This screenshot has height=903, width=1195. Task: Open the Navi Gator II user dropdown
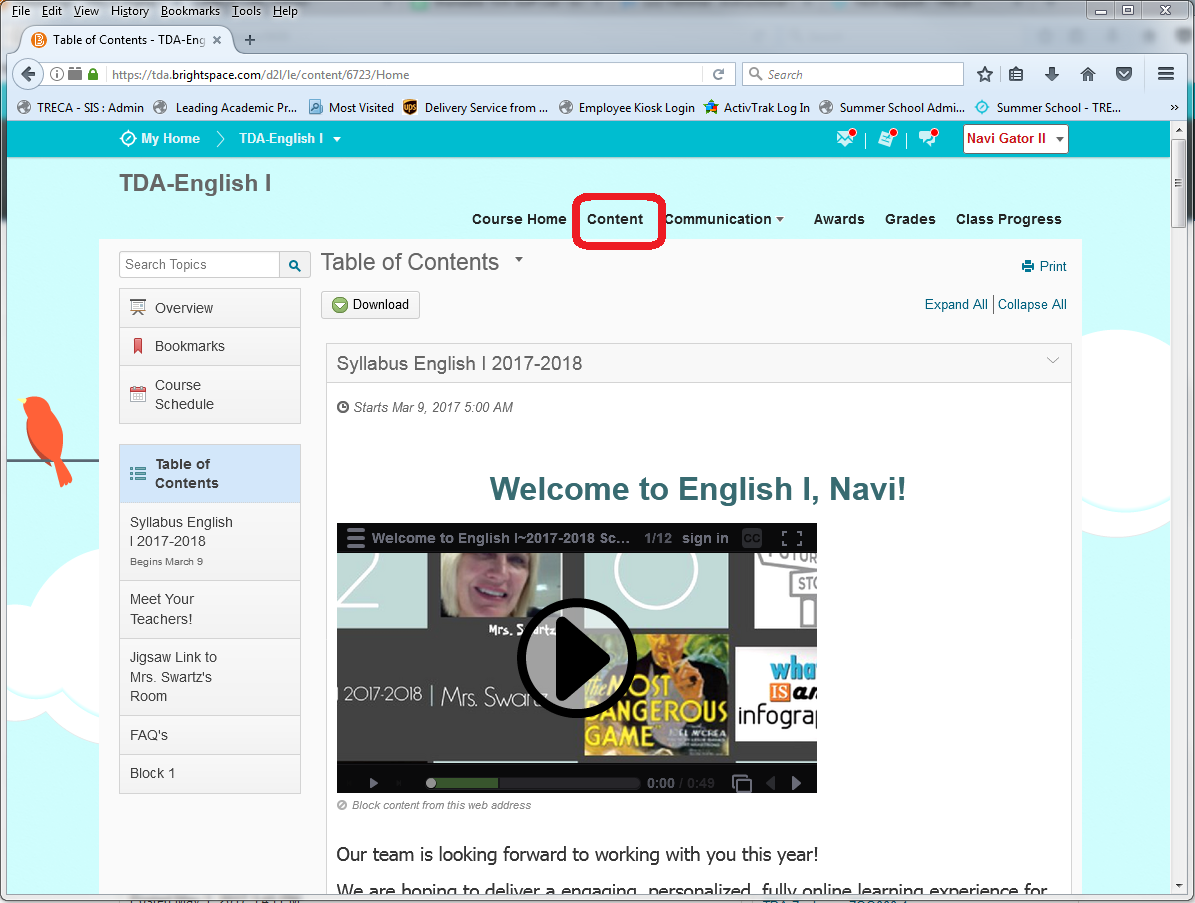(1015, 139)
